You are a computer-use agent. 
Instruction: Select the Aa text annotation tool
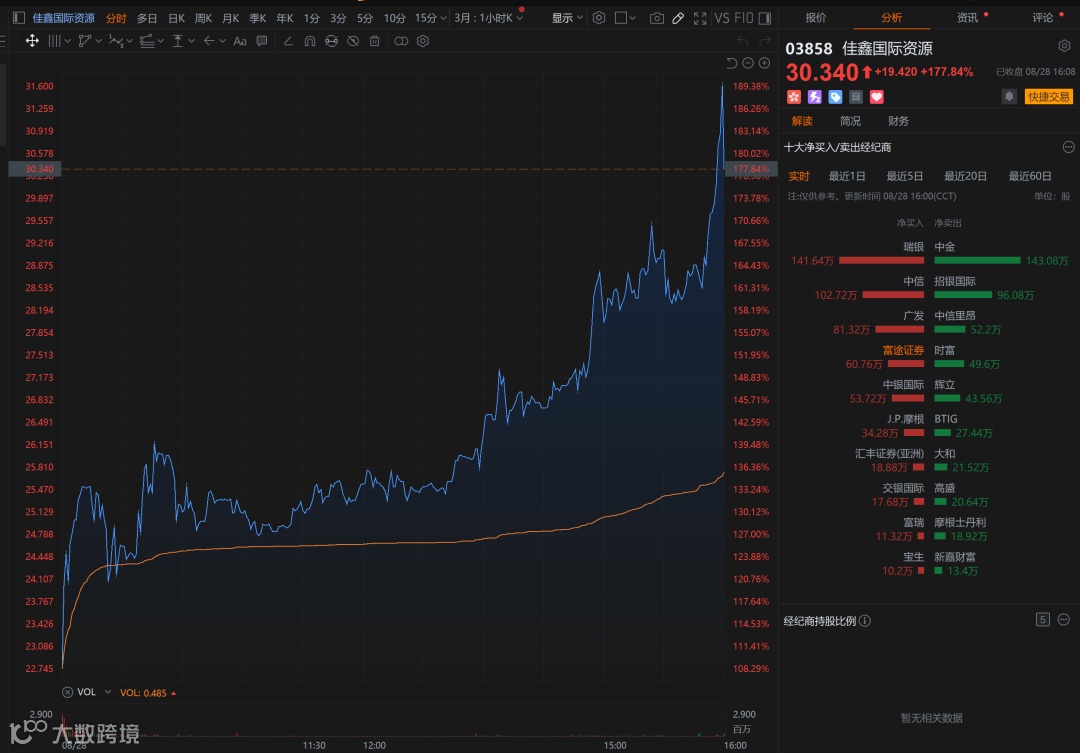coord(240,41)
